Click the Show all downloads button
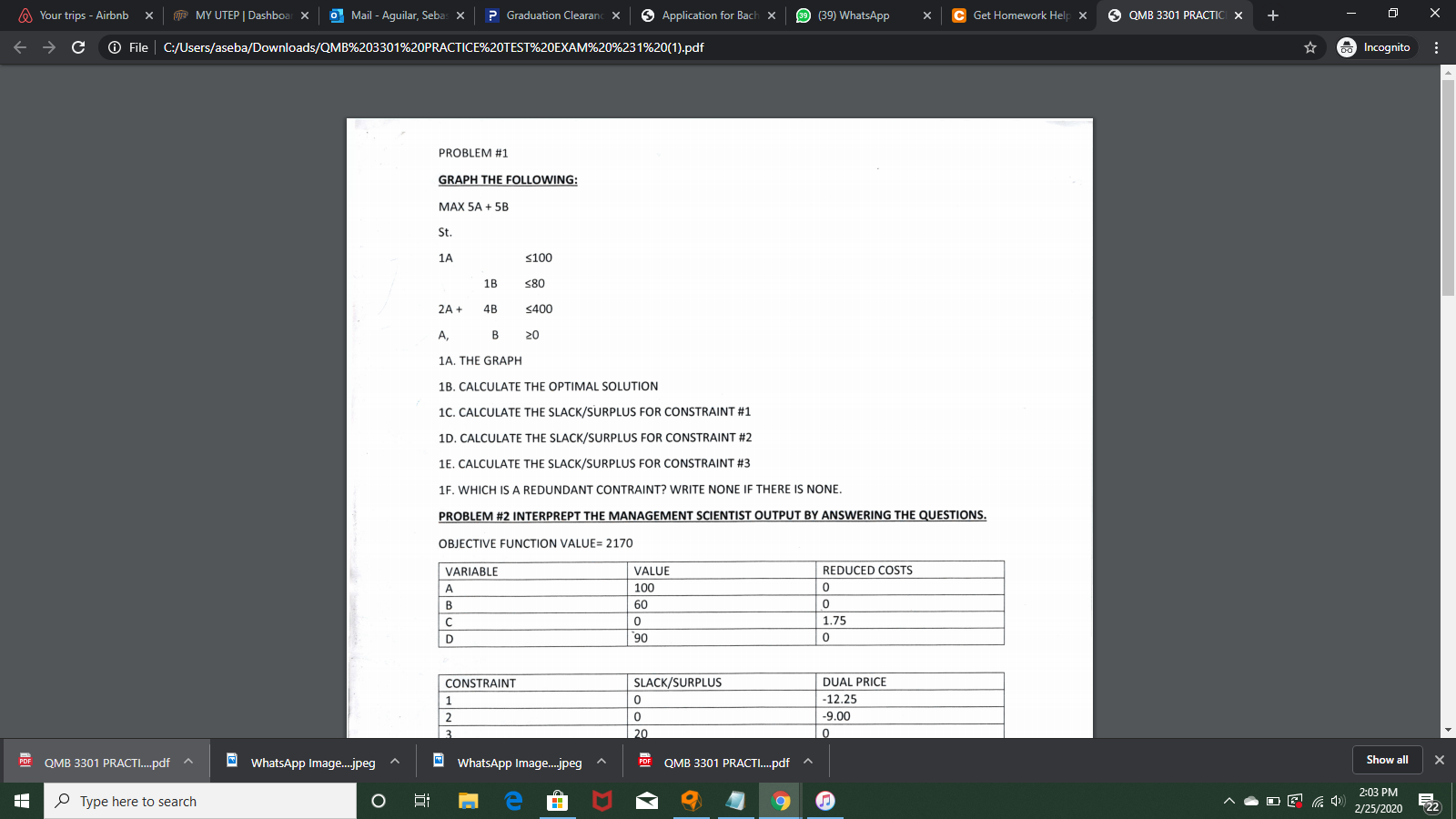Viewport: 1456px width, 819px height. point(1386,759)
